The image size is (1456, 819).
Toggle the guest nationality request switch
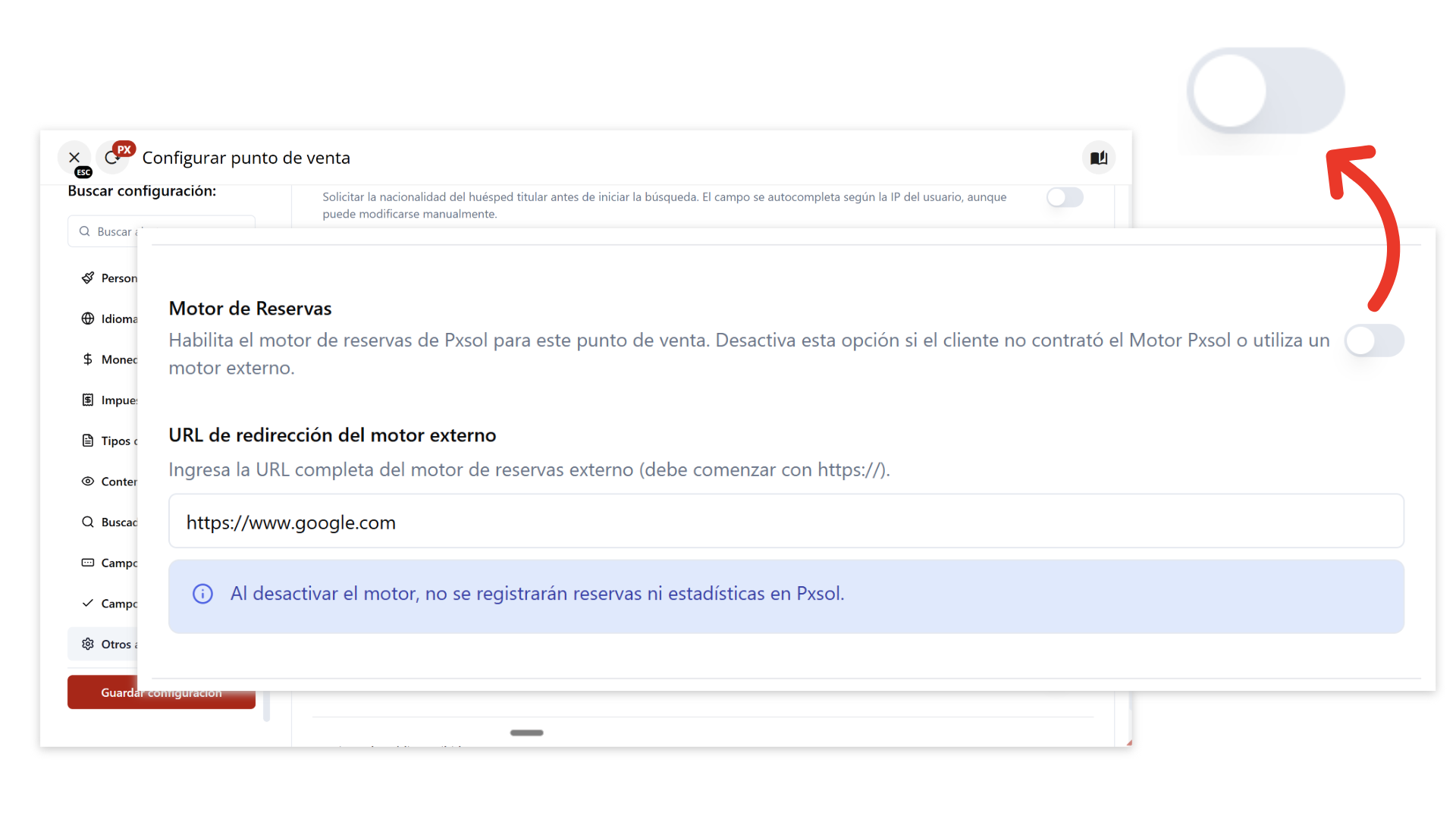coord(1065,197)
